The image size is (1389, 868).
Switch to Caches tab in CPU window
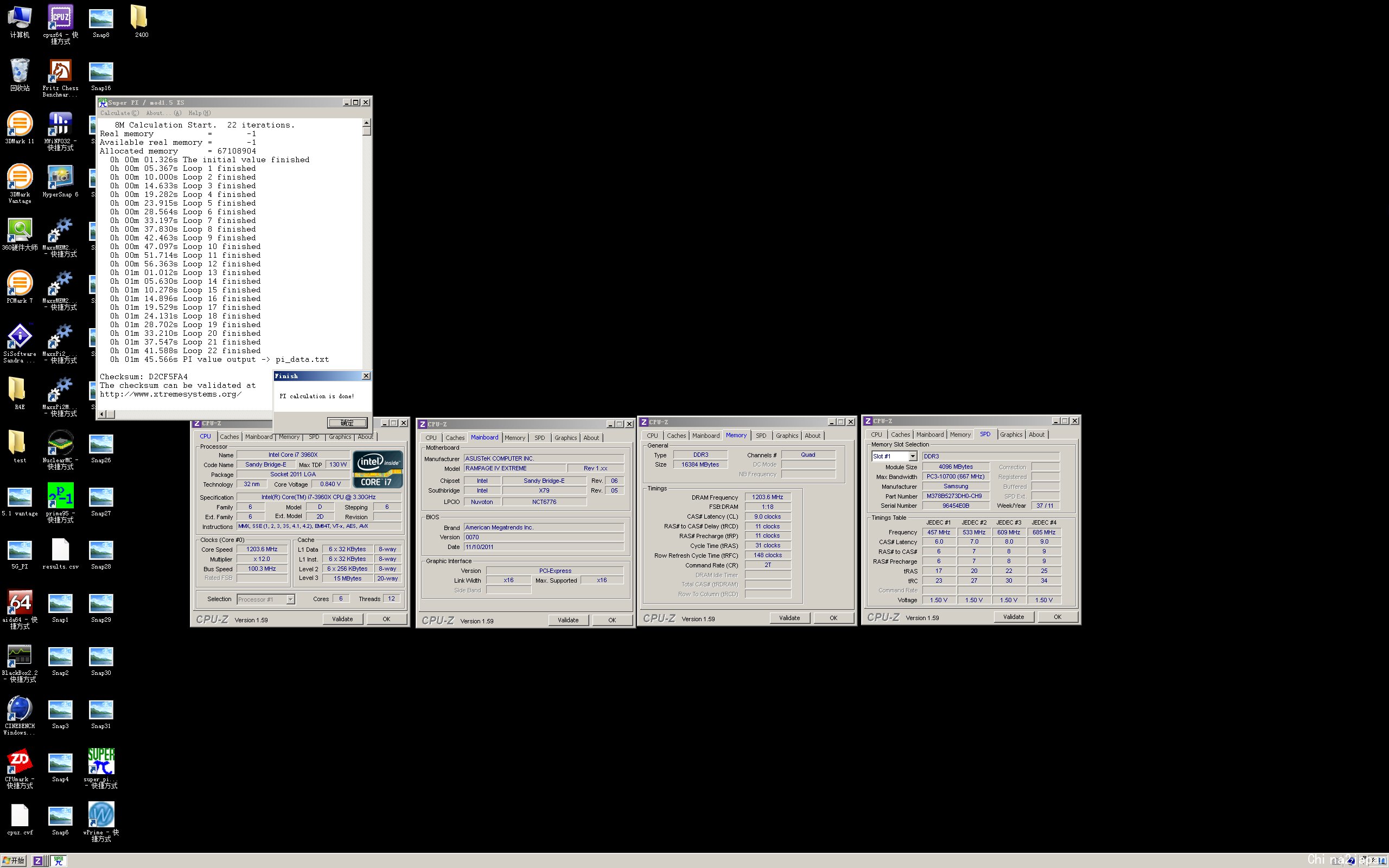pos(229,437)
